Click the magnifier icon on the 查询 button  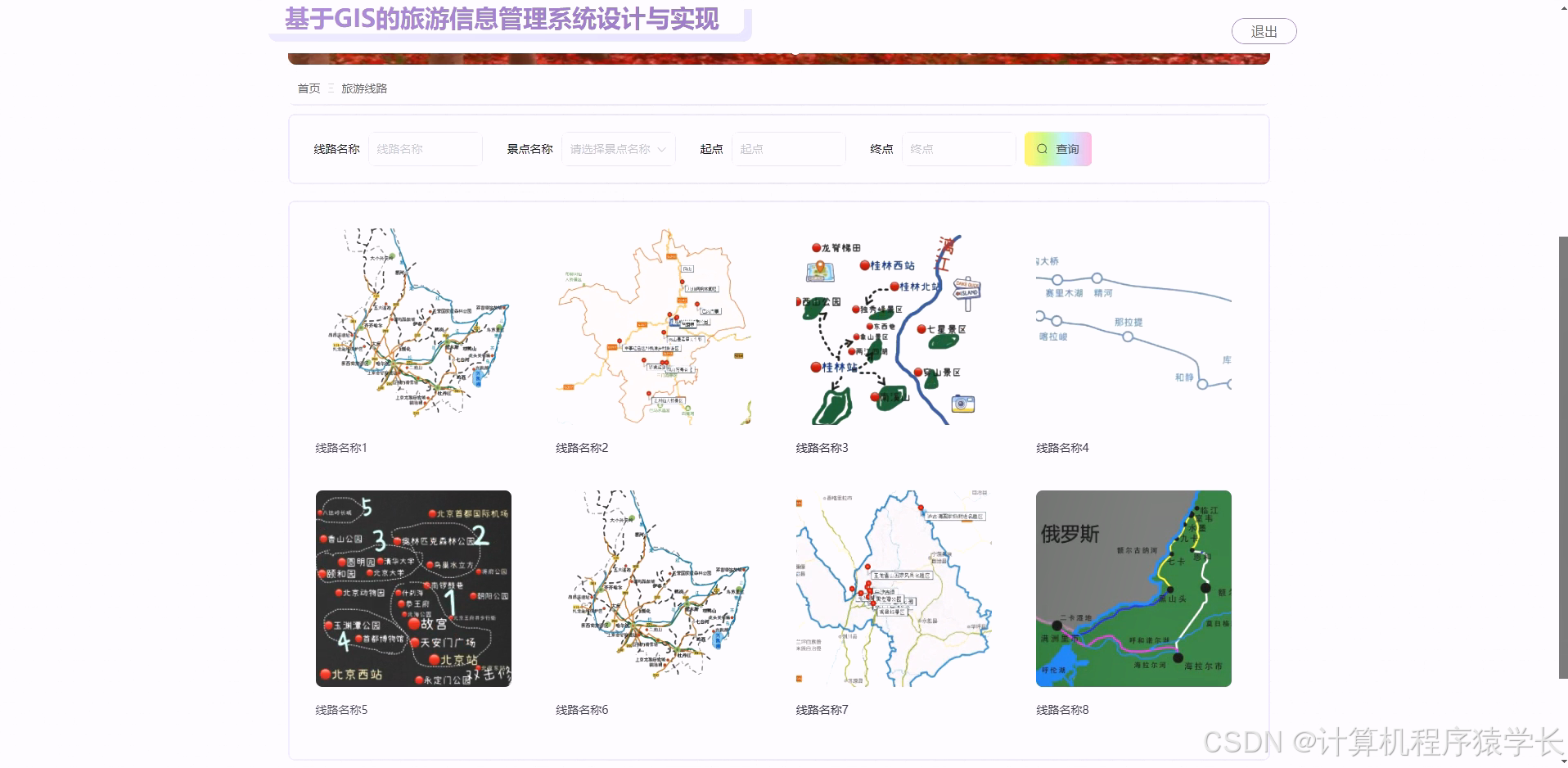pyautogui.click(x=1041, y=149)
